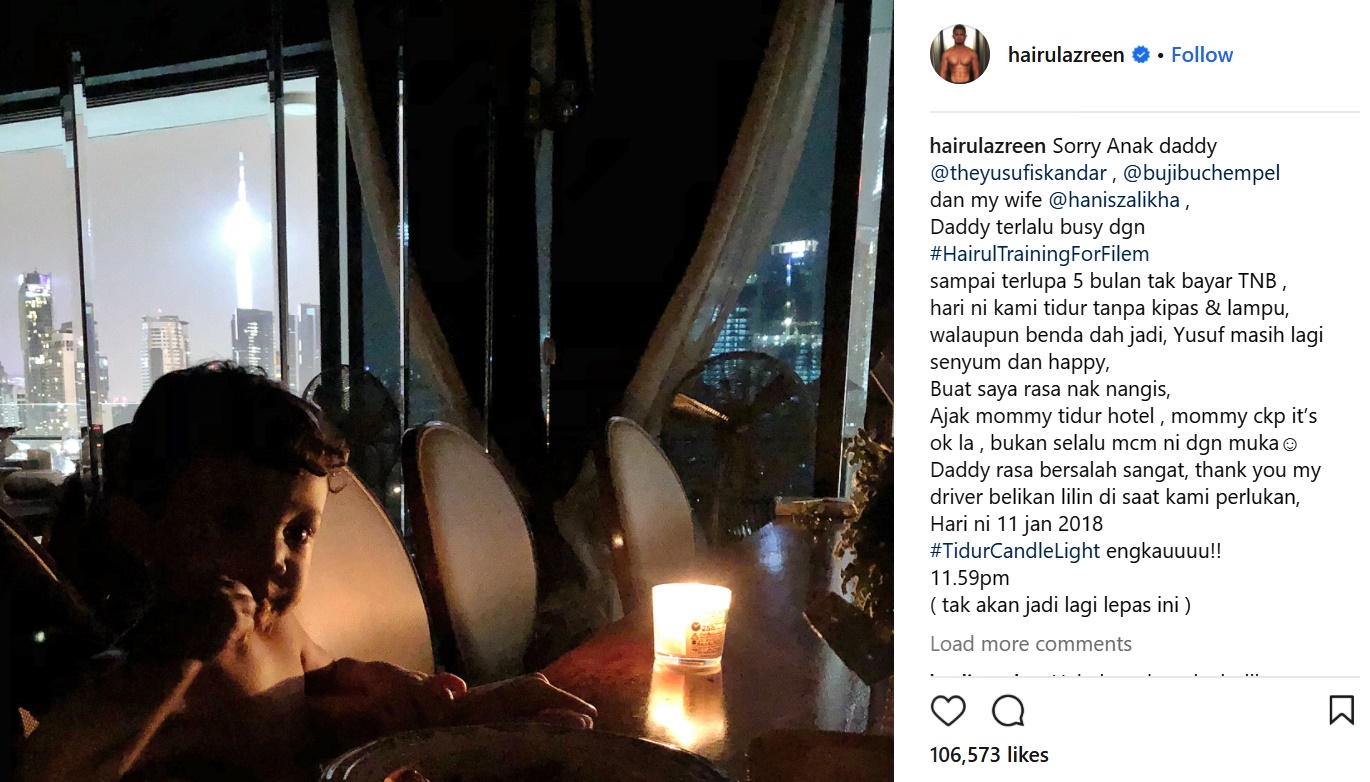
Task: Open hairulazreen's profile picture
Action: pyautogui.click(x=960, y=54)
